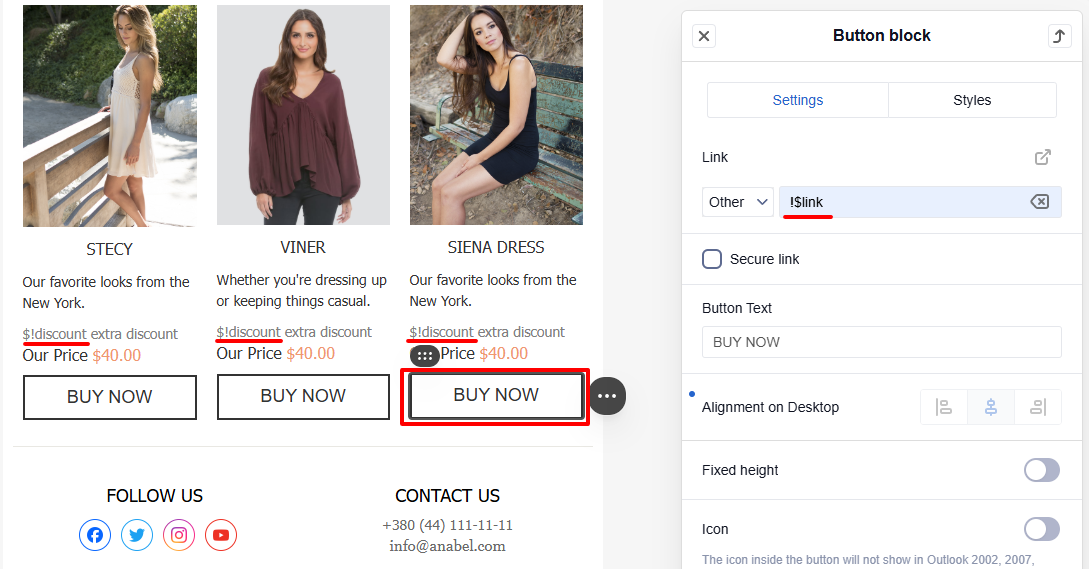Screen dimensions: 1089x569
Task: Open the three-dots menu beside selected button
Action: coord(607,396)
